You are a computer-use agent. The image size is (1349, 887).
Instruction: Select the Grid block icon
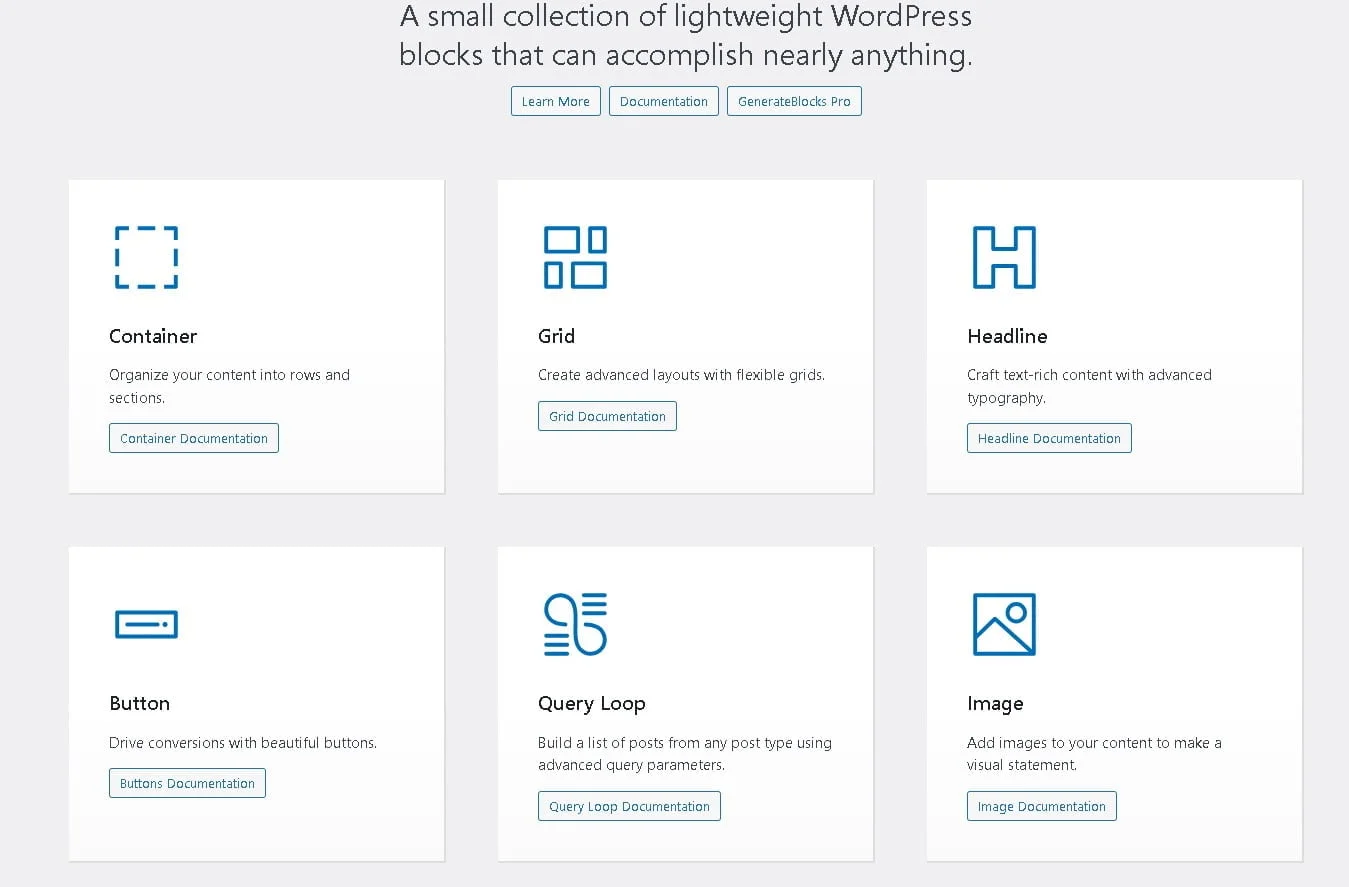click(x=574, y=257)
